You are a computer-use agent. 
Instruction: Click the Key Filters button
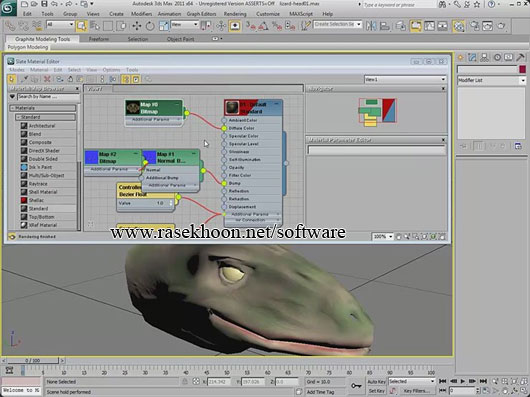click(417, 391)
